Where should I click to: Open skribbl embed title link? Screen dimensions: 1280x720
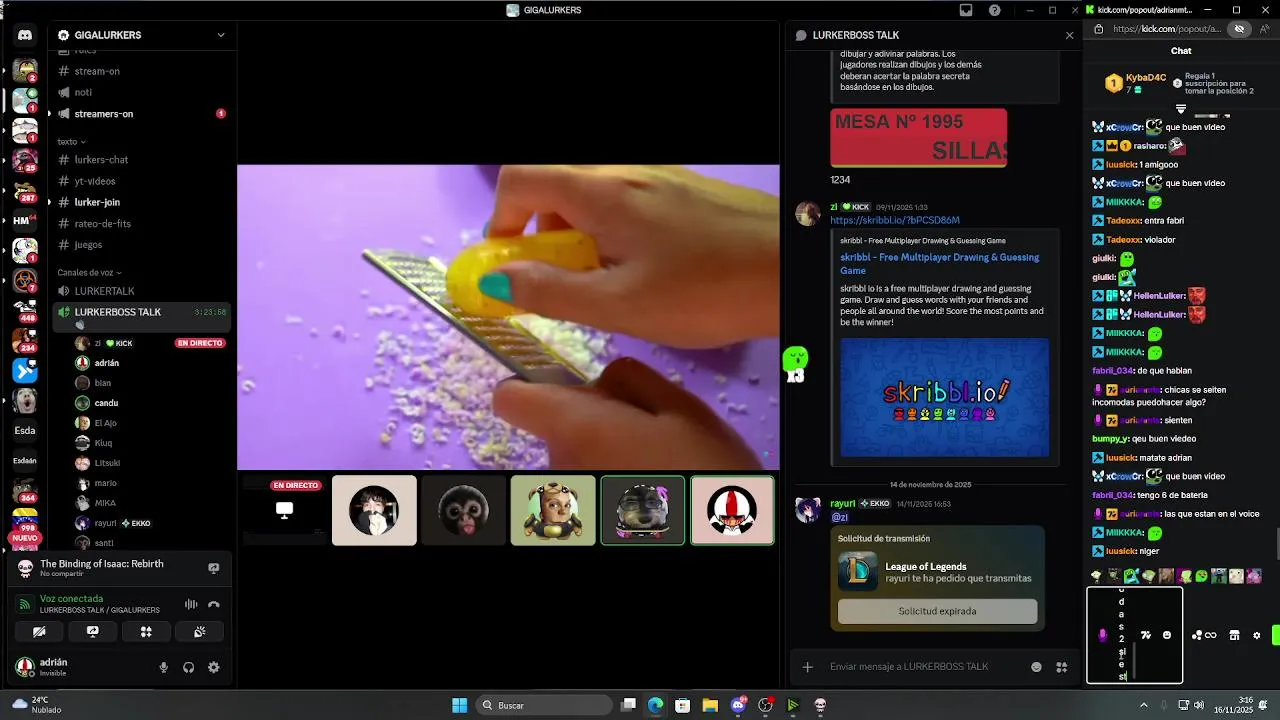tap(939, 264)
